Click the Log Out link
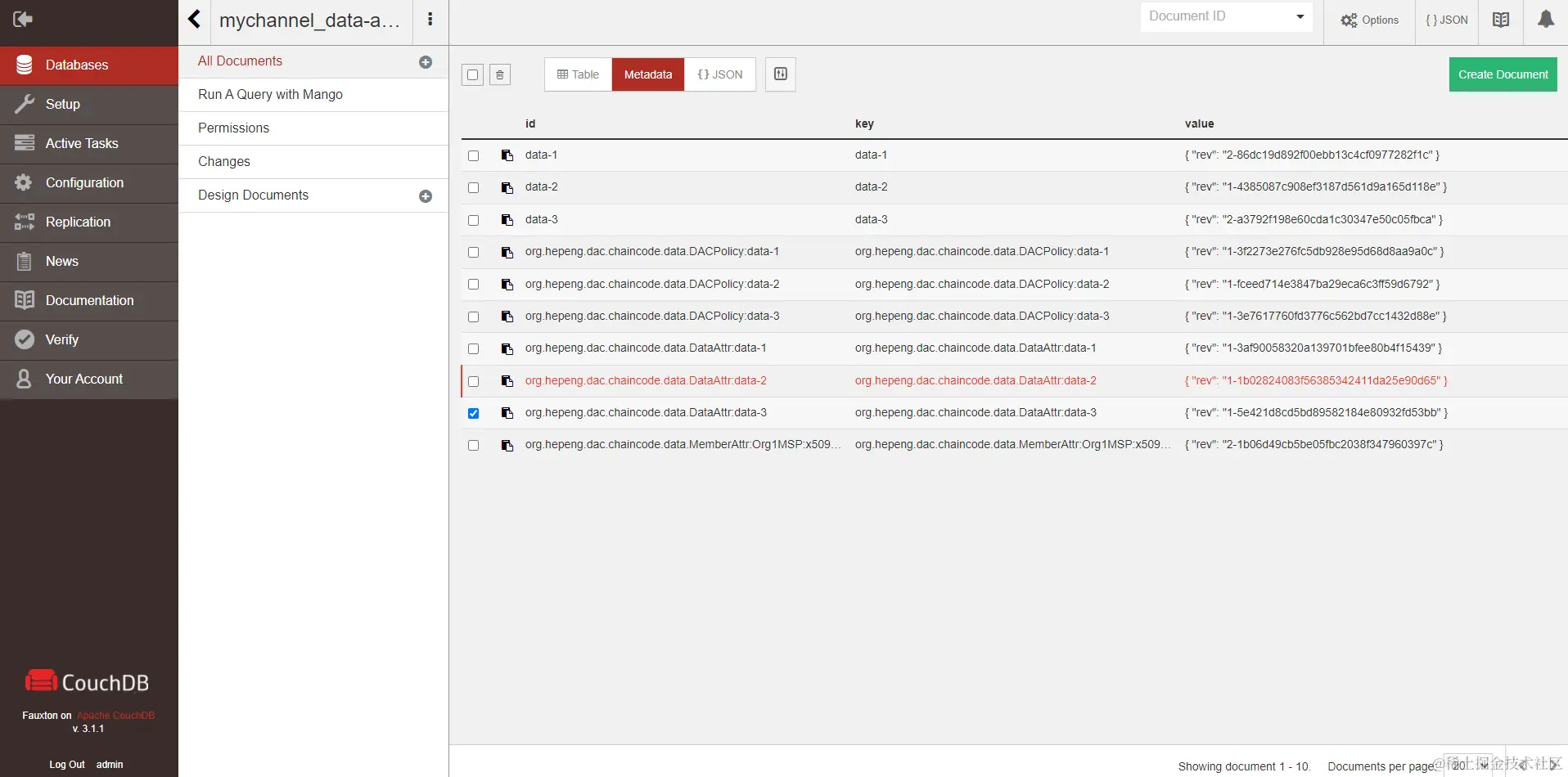The height and width of the screenshot is (777, 1568). tap(67, 765)
